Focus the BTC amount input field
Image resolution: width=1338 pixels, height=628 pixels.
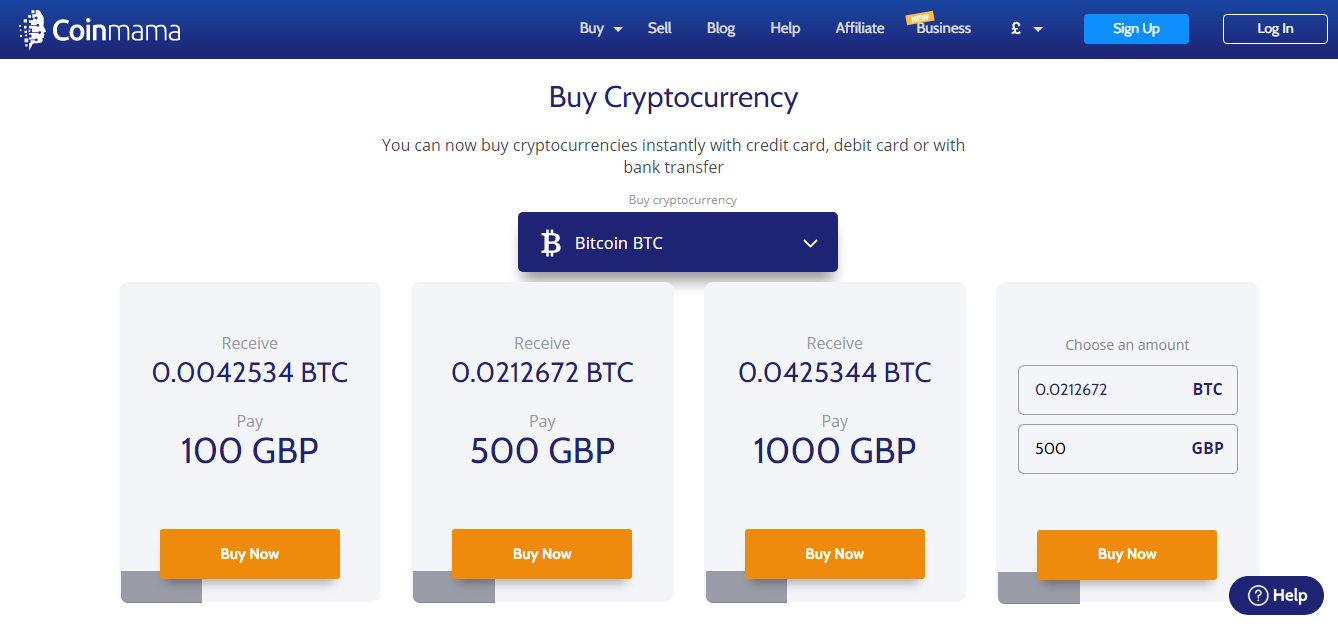[1128, 390]
